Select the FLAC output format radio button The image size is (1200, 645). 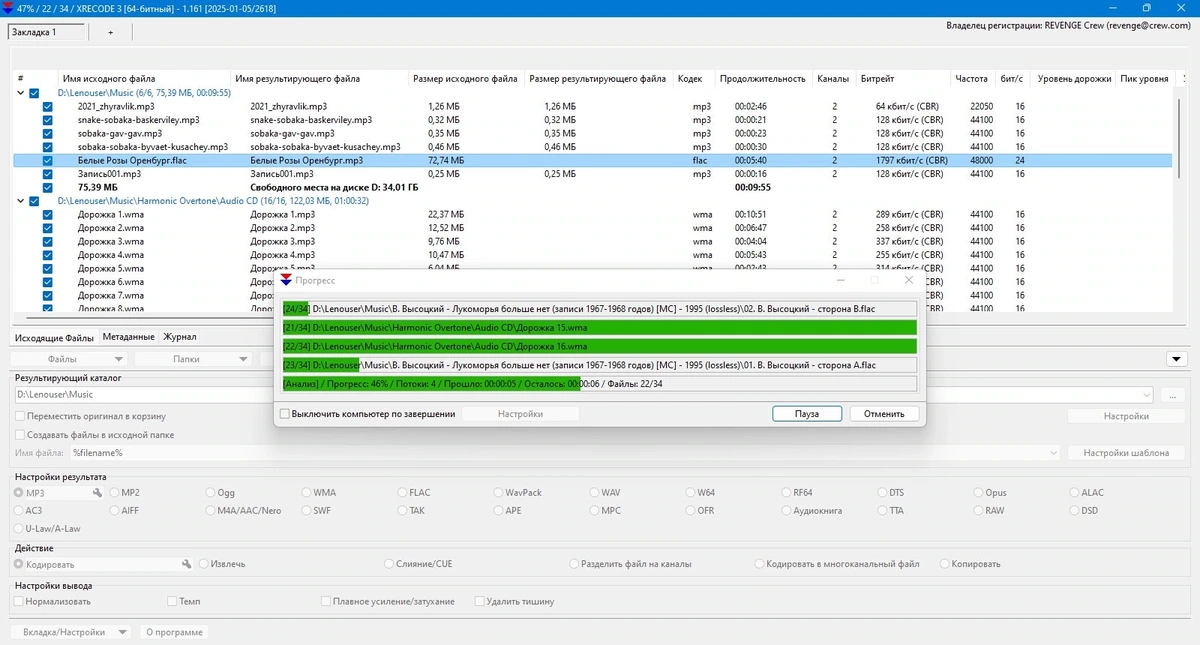click(402, 493)
